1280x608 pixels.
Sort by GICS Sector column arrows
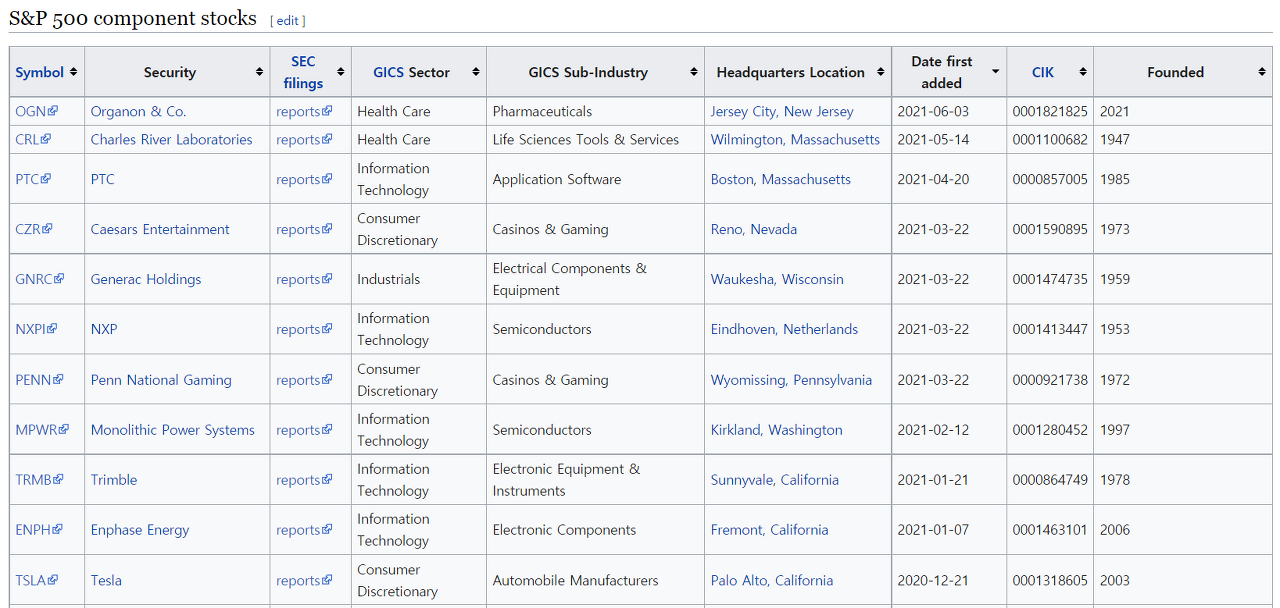pyautogui.click(x=476, y=72)
